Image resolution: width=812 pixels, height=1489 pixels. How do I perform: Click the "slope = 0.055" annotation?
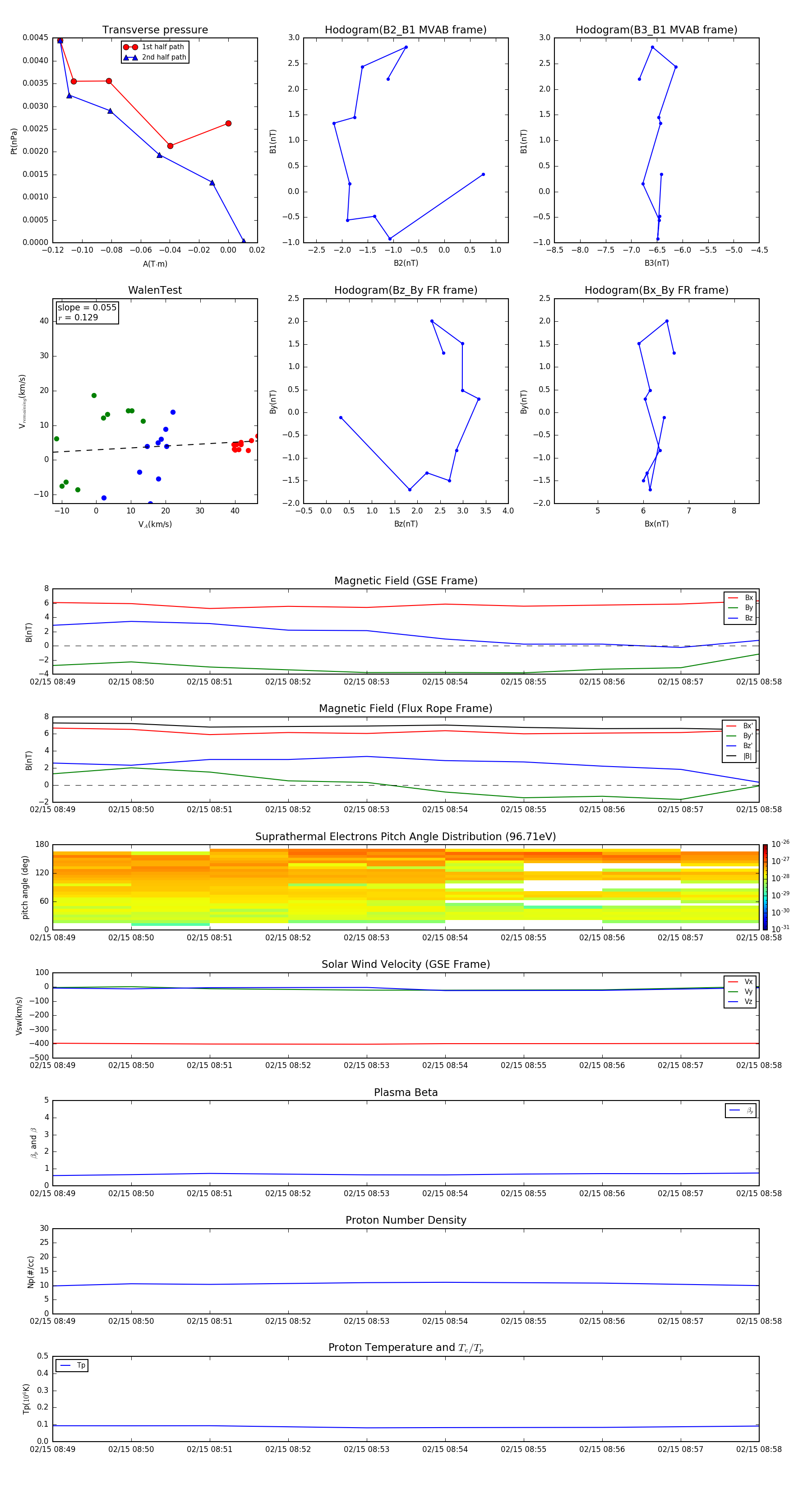[87, 308]
